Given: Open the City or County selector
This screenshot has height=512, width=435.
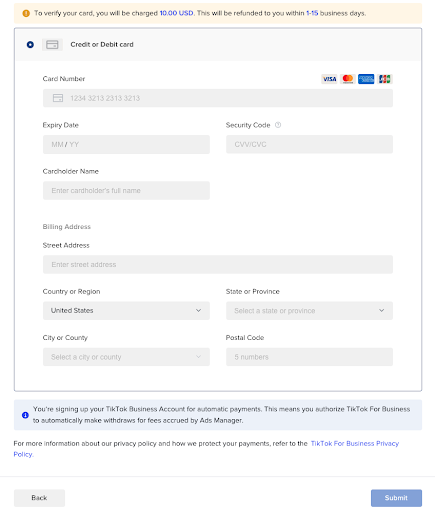Looking at the screenshot, I should [126, 357].
